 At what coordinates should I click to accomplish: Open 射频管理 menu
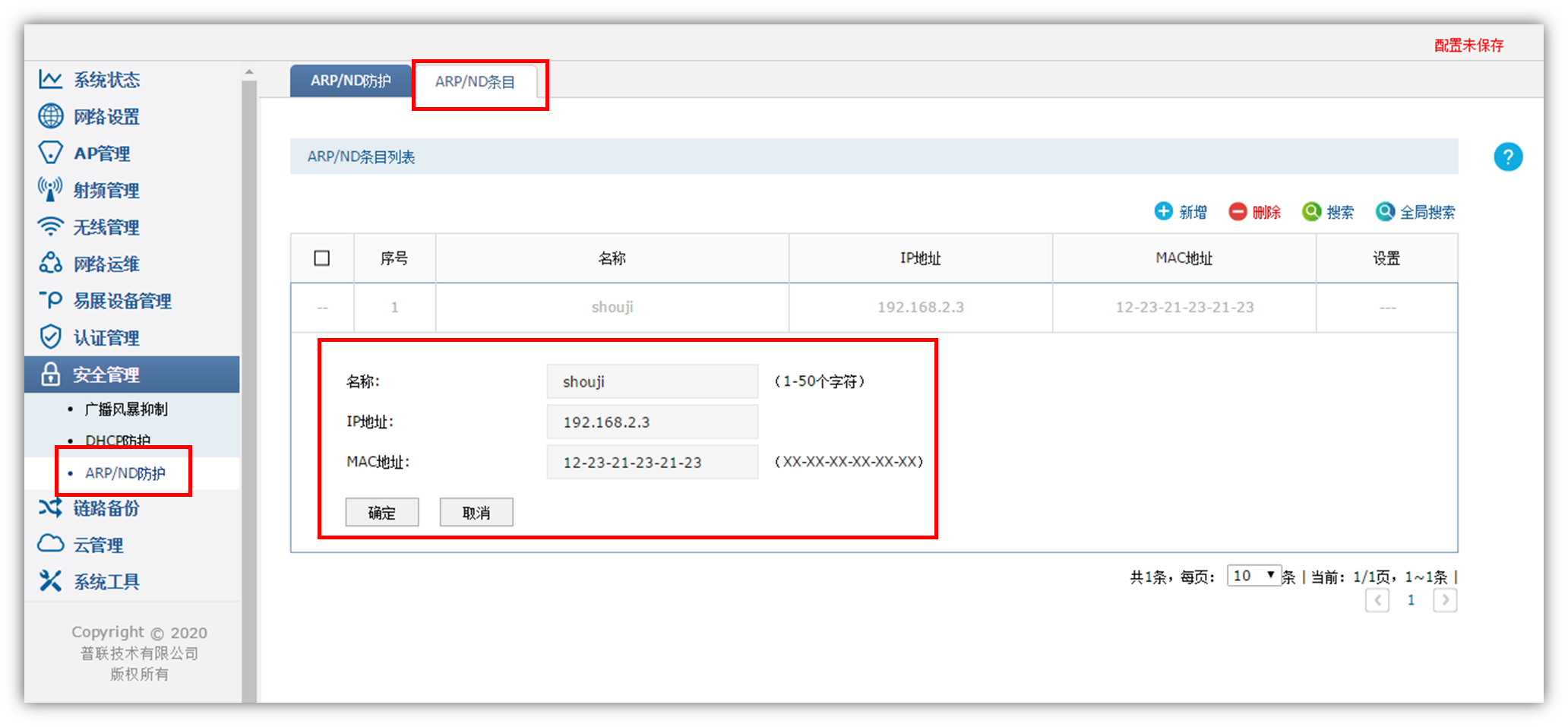coord(106,190)
